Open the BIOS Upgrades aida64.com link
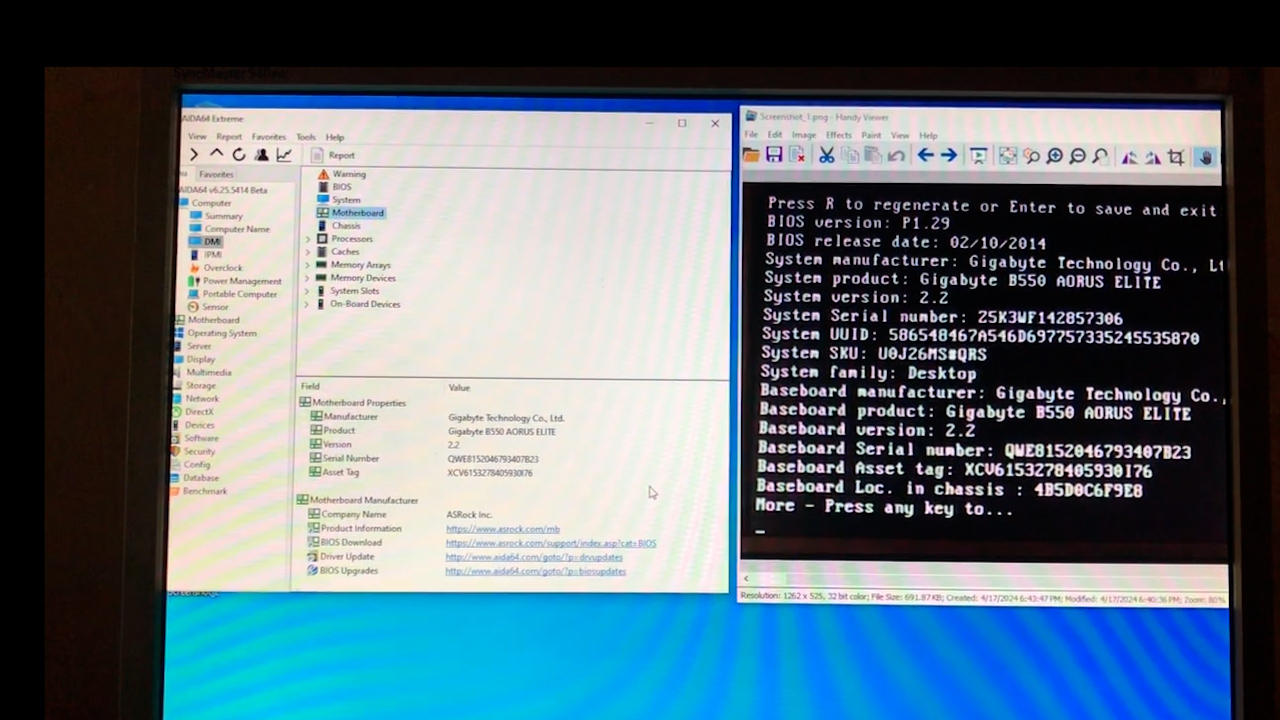This screenshot has width=1280, height=720. pyautogui.click(x=535, y=571)
